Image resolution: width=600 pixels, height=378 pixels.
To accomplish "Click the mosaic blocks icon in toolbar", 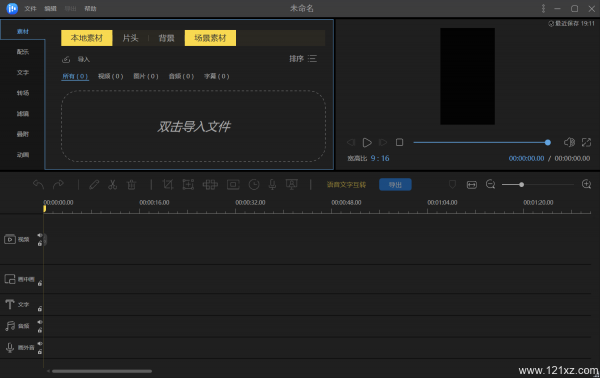I will coord(210,184).
